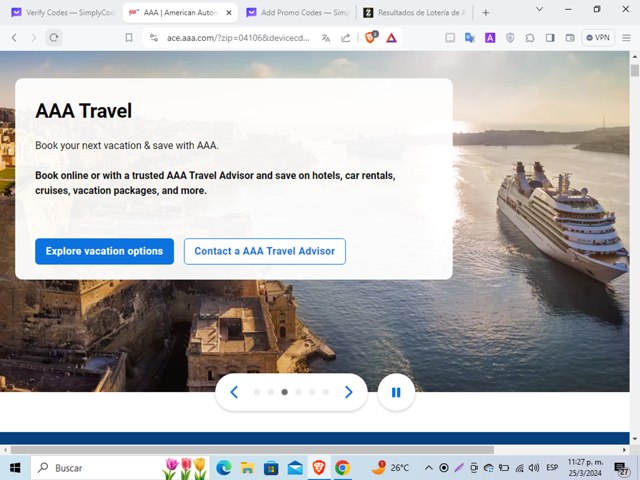Toggle the browser sidebar panel icon

[550, 38]
